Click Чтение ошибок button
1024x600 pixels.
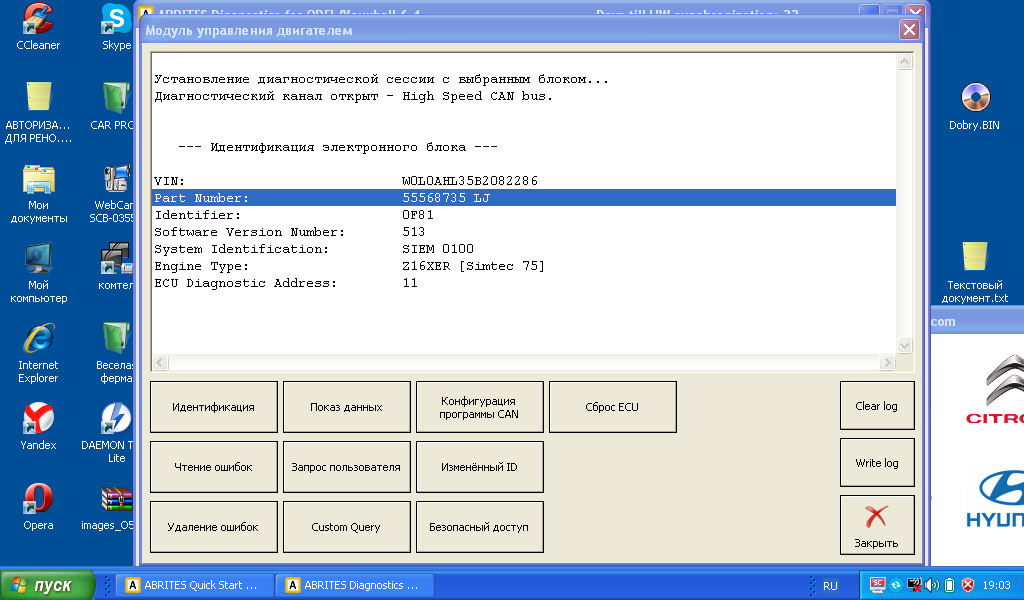(x=214, y=467)
